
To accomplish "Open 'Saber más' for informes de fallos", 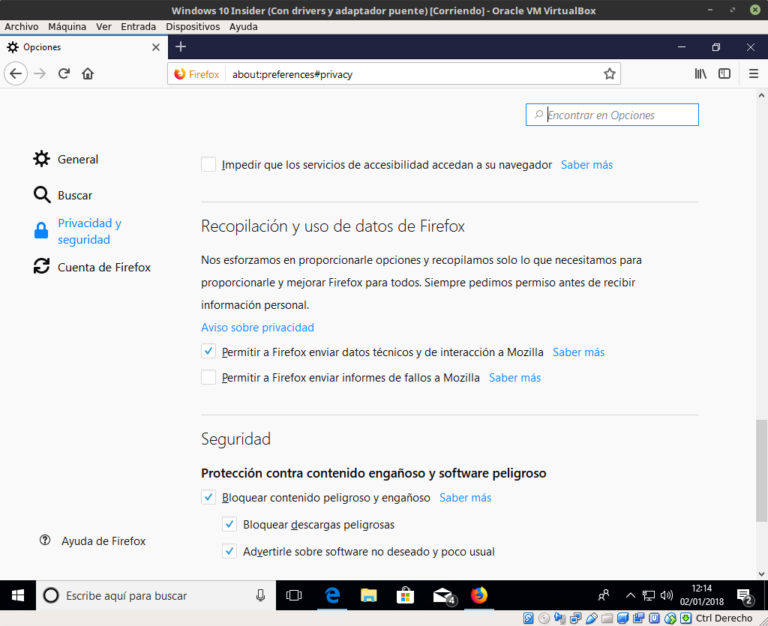I will [515, 378].
